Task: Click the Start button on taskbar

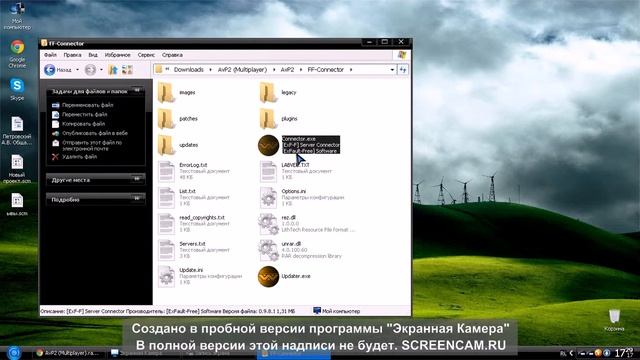Action: click(14, 353)
